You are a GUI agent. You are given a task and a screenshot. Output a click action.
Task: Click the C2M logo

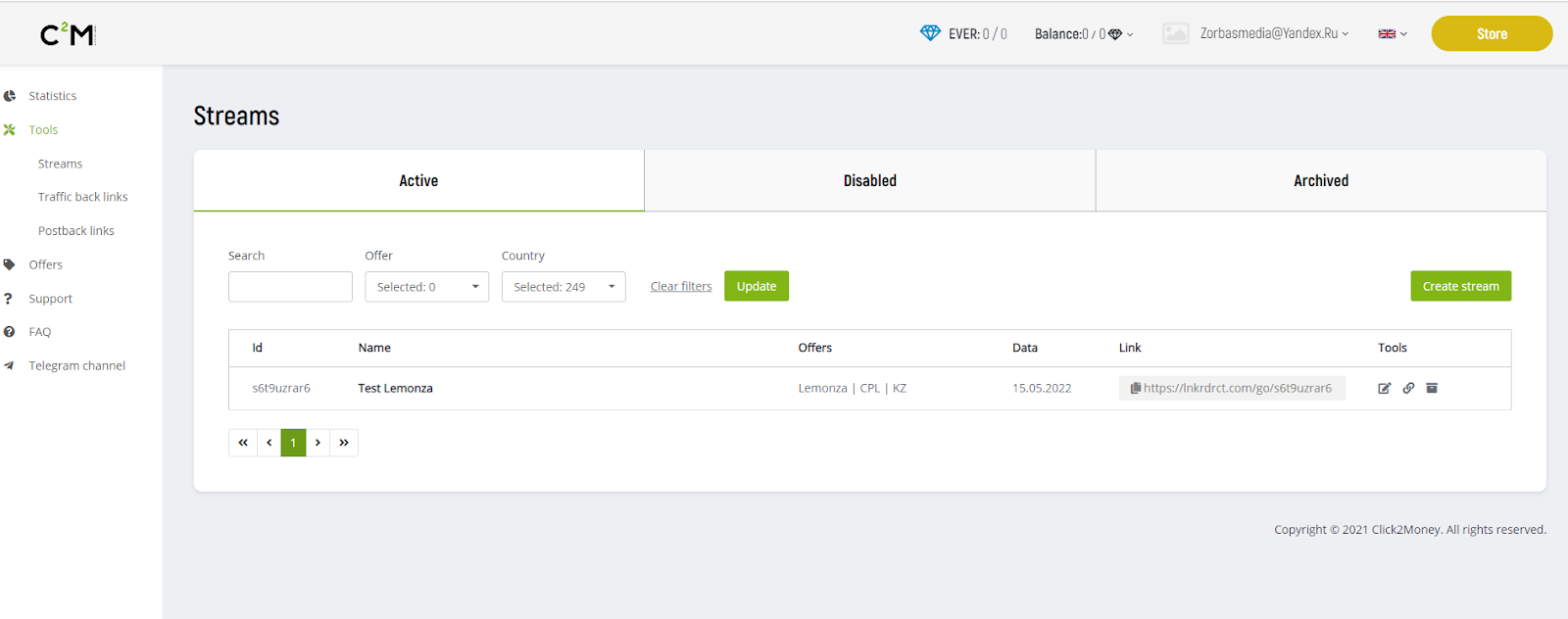click(x=68, y=34)
